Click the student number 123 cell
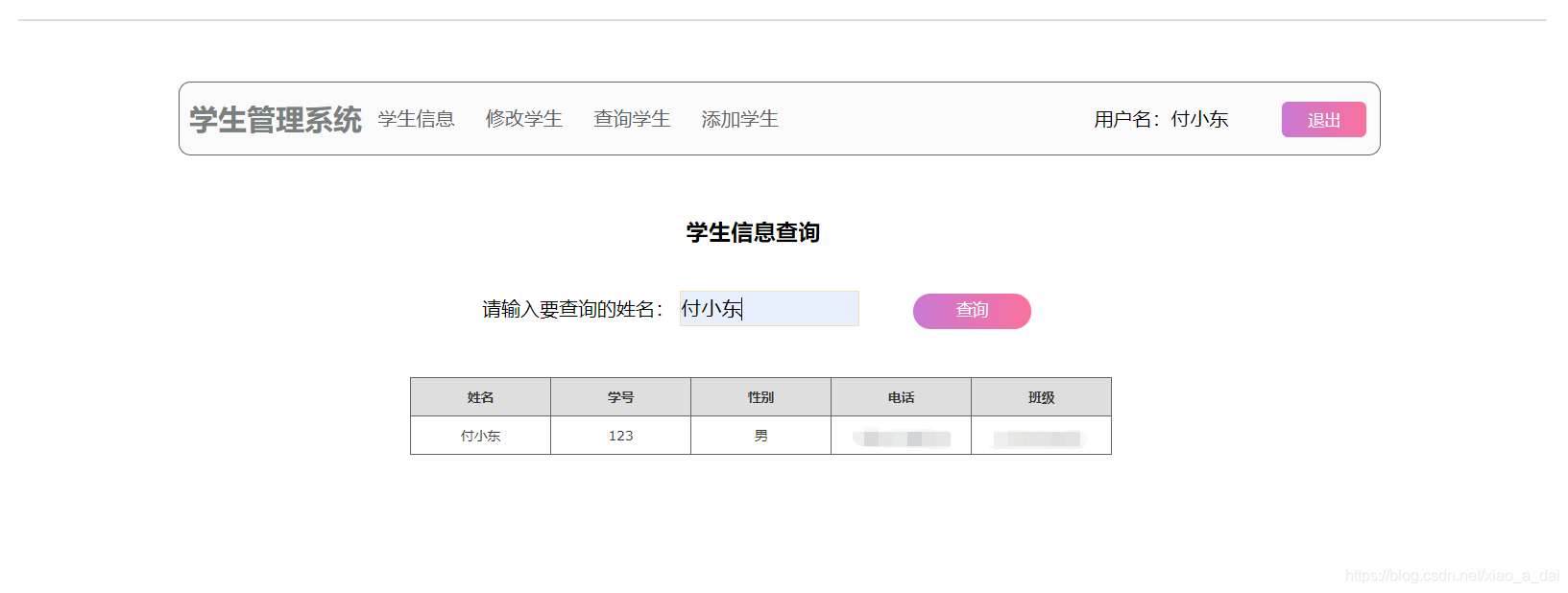The width and height of the screenshot is (1568, 593). 620,436
